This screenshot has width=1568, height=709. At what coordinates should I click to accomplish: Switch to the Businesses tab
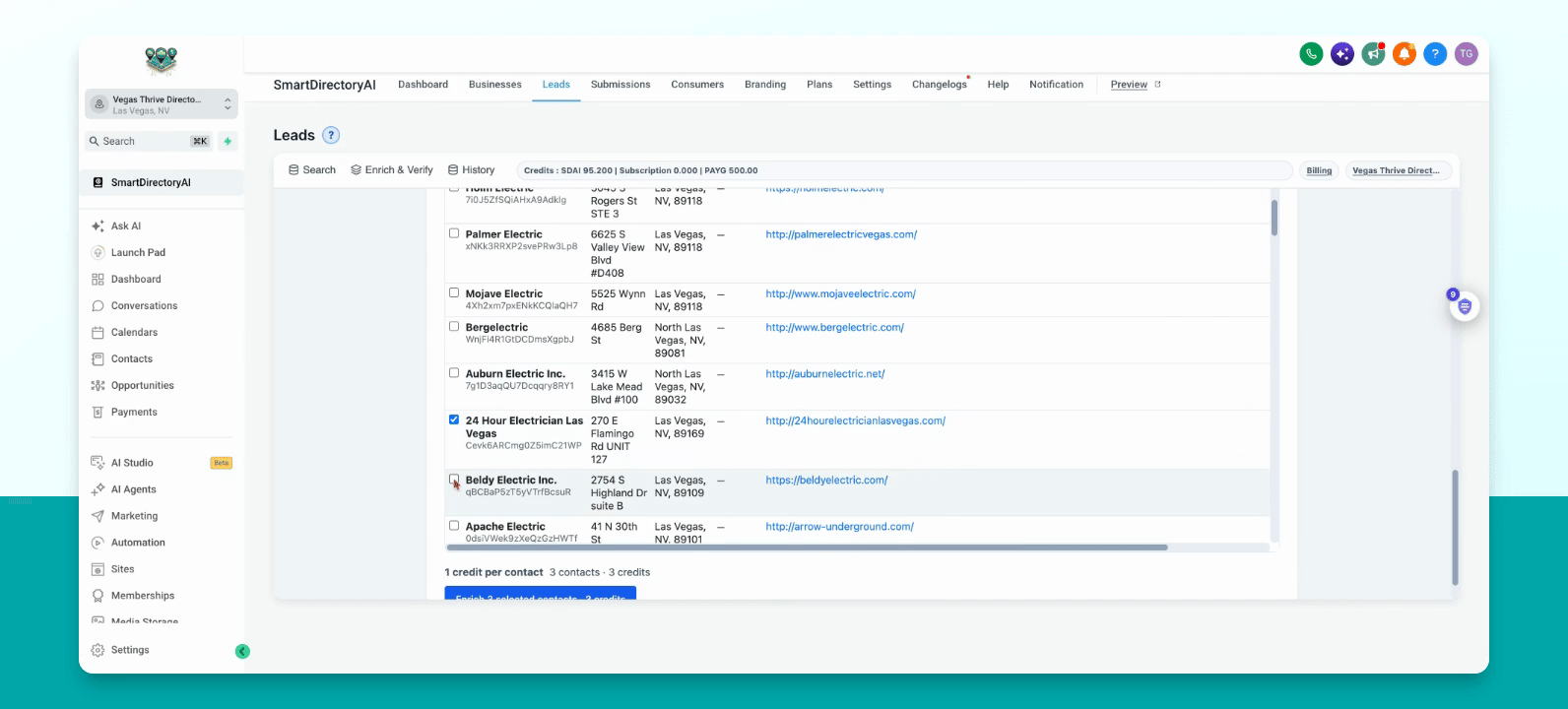click(495, 85)
